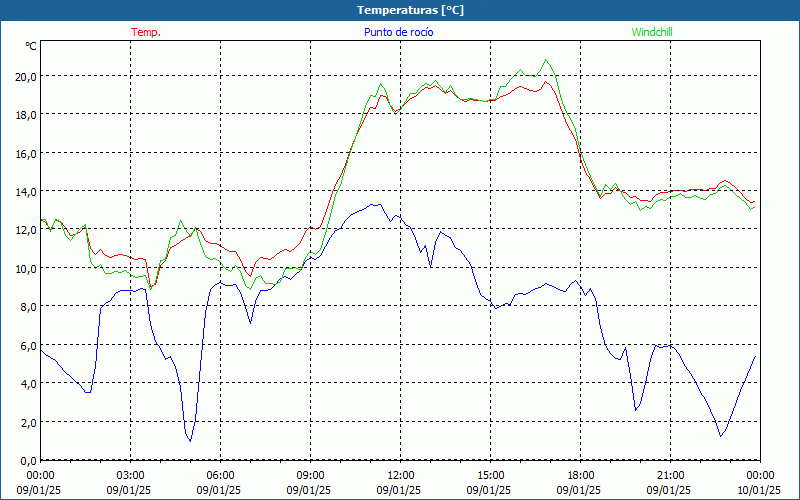Click the '00:00' label above date 10/01/25
Image resolution: width=800 pixels, height=500 pixels.
point(761,476)
